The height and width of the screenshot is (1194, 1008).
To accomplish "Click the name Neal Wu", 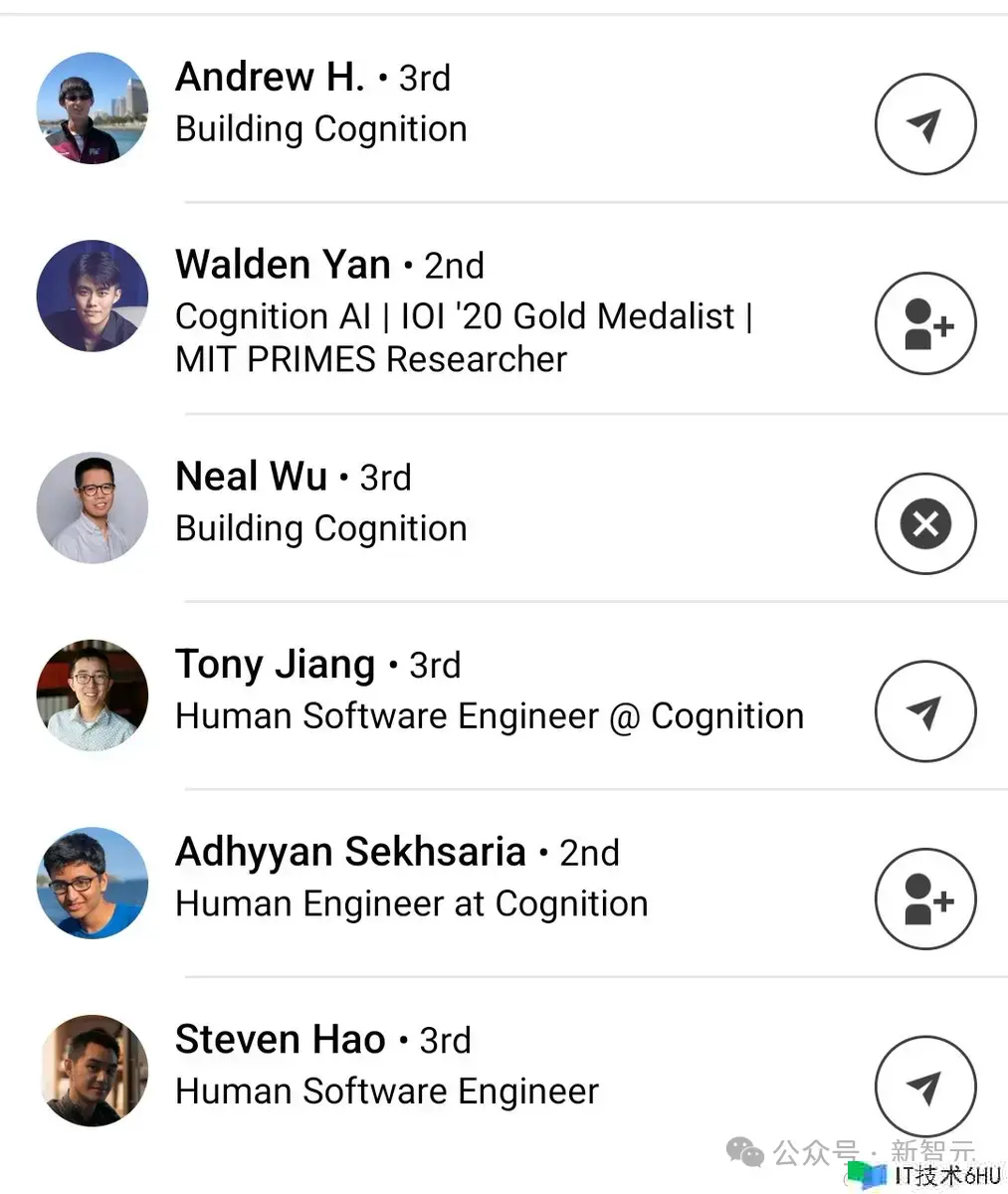I will coord(251,477).
